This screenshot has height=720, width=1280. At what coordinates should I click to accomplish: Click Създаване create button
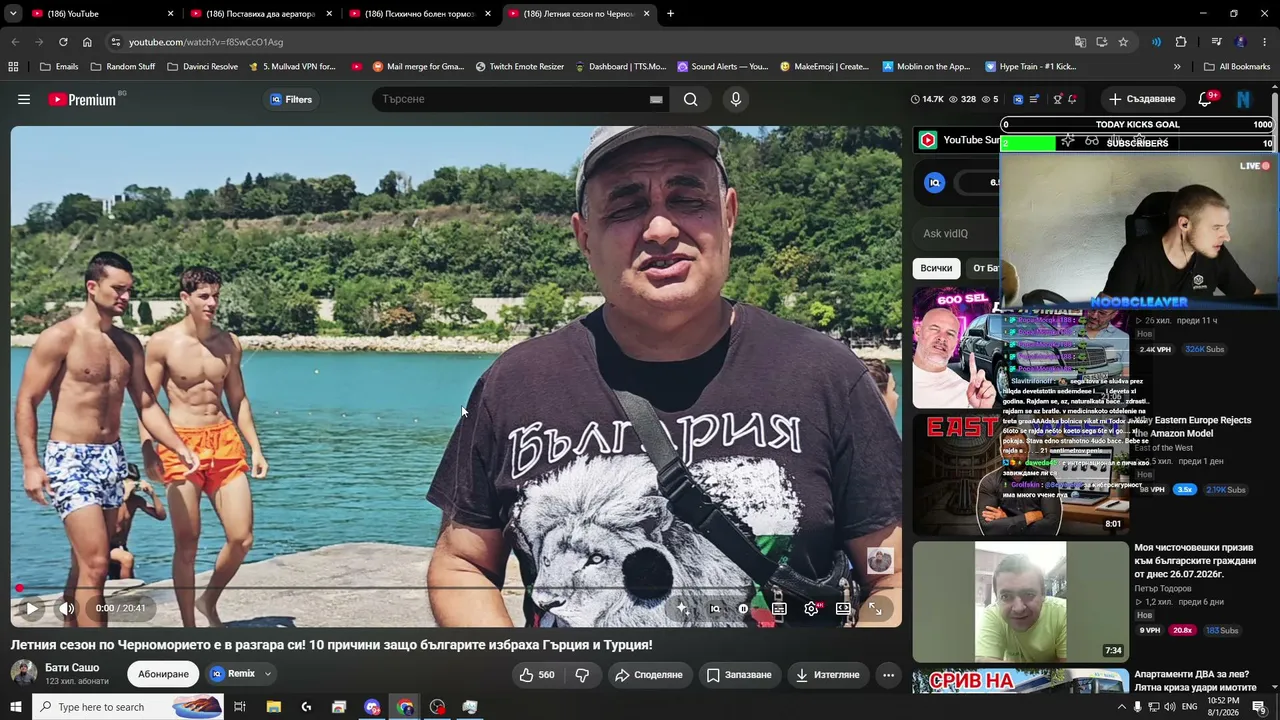(x=1141, y=99)
